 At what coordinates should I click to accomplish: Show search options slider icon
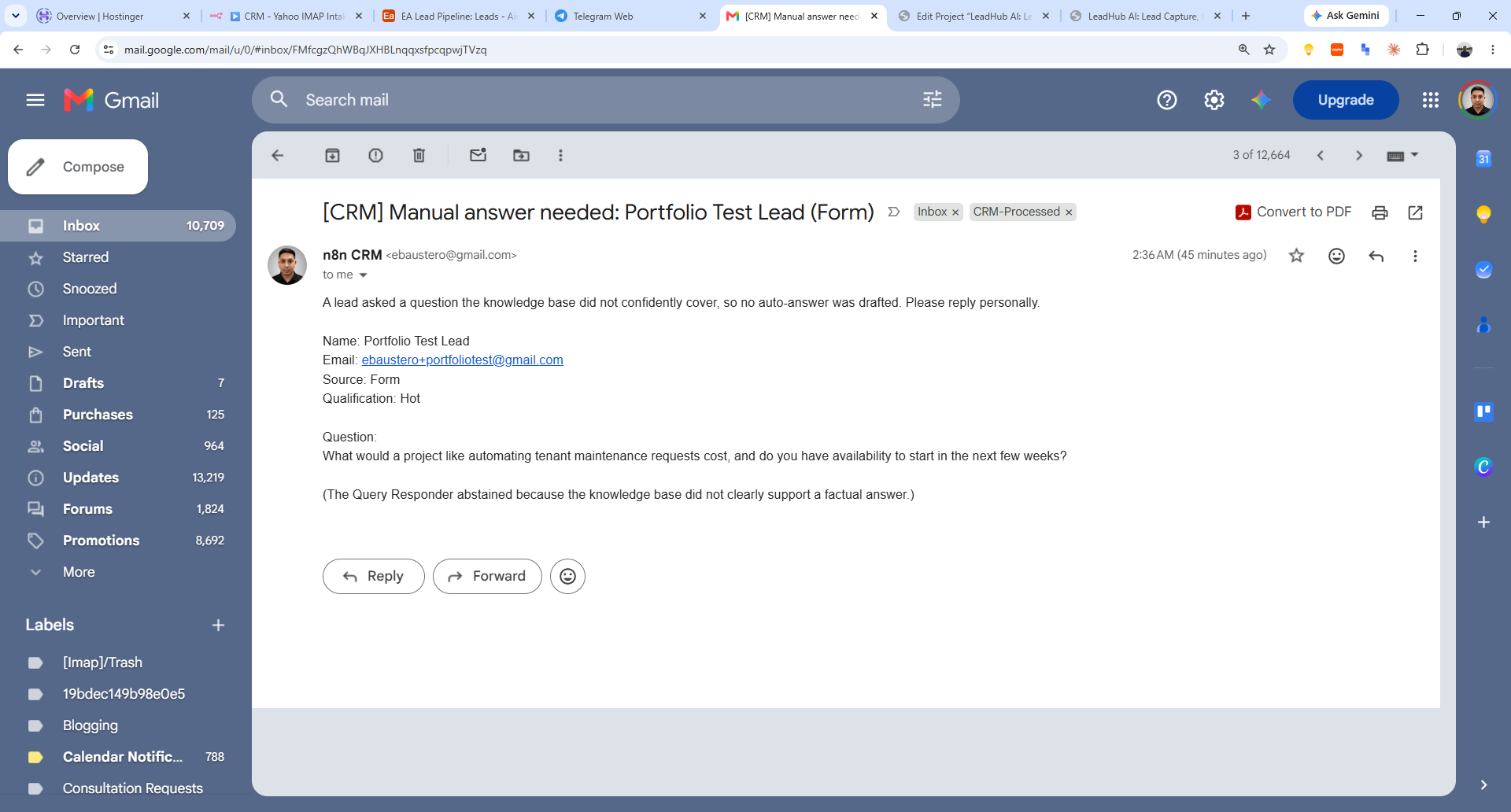pos(932,100)
